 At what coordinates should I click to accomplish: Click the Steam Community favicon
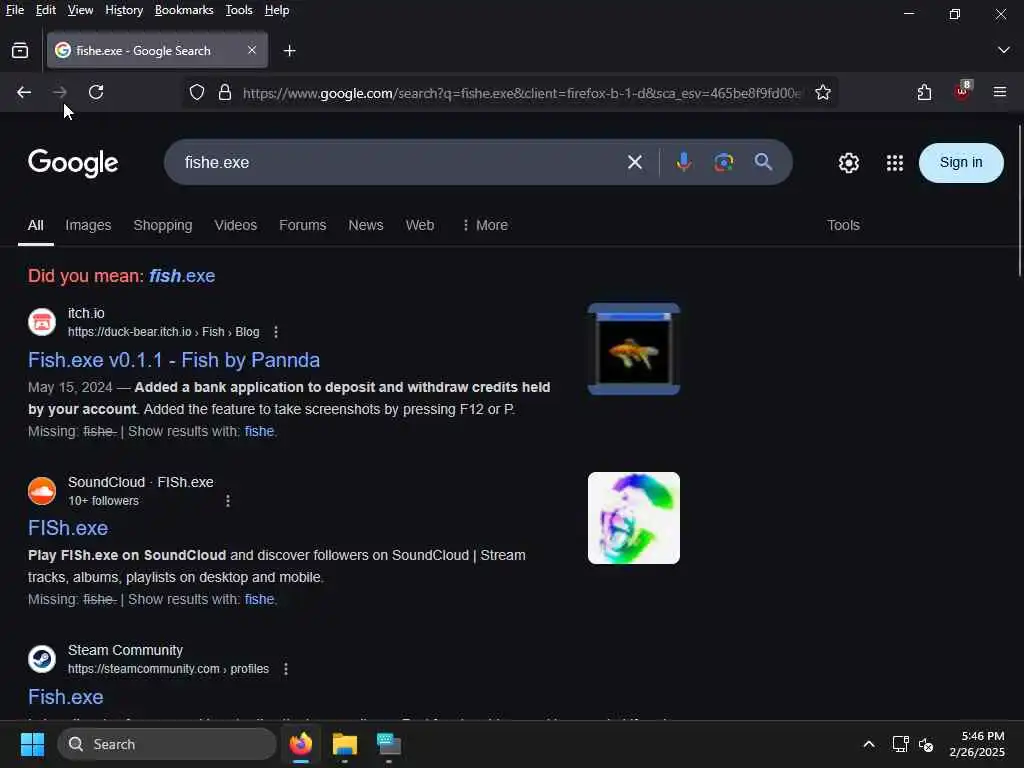(42, 659)
